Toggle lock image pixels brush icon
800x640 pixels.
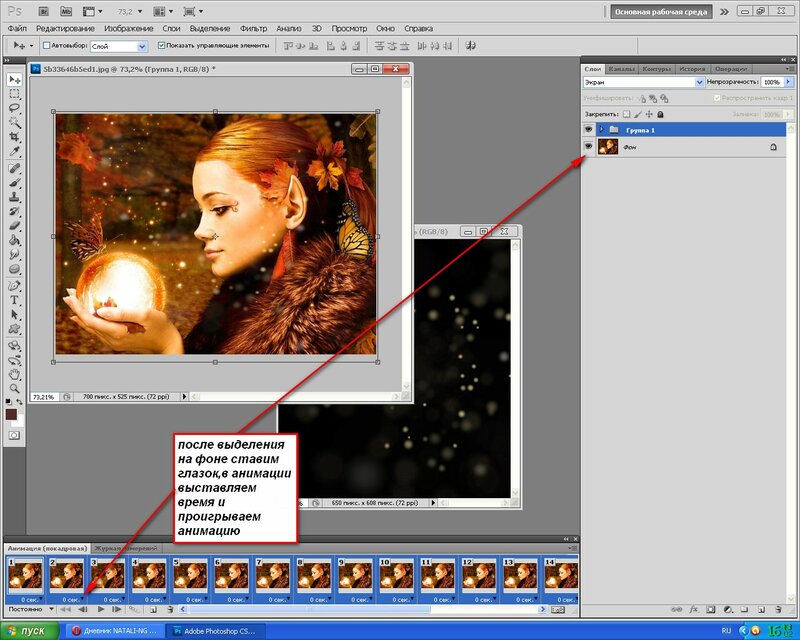[638, 114]
